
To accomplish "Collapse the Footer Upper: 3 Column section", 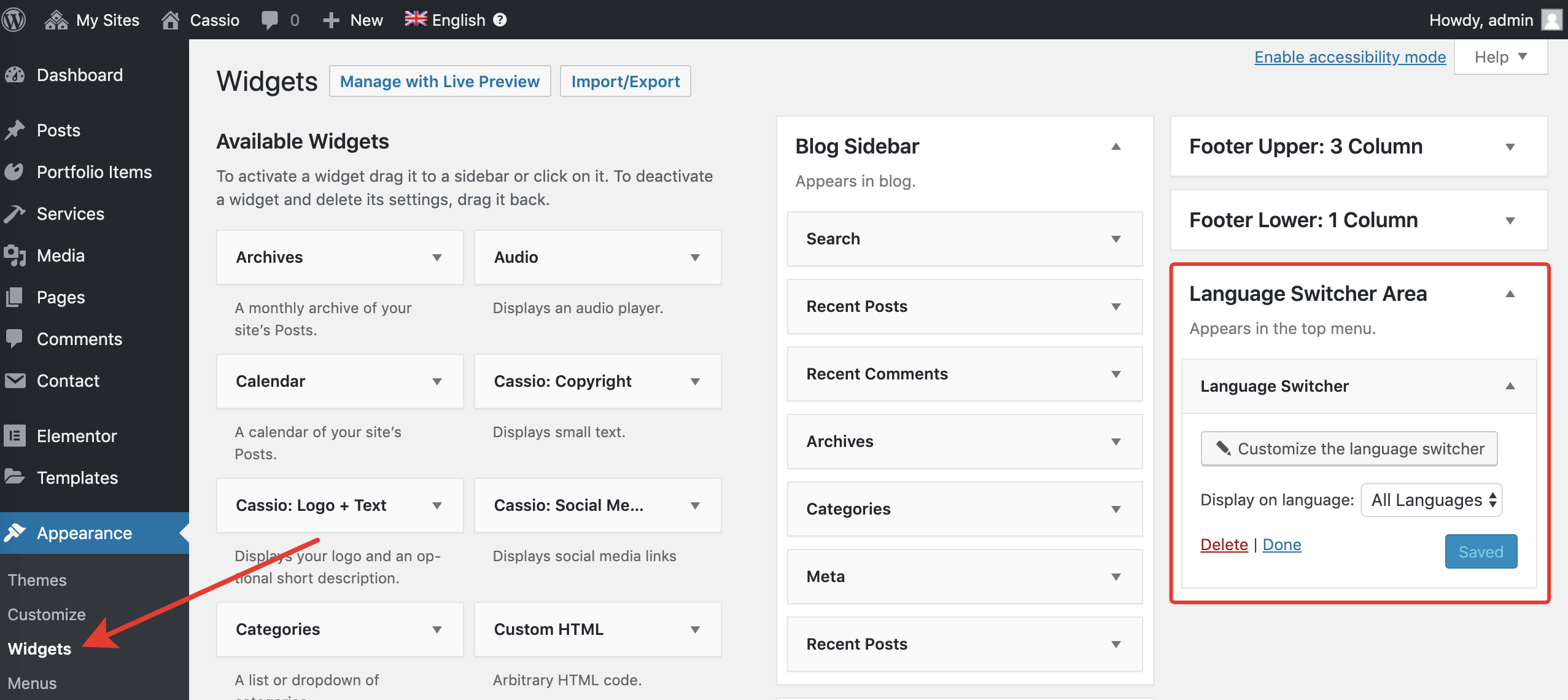I will 1510,146.
